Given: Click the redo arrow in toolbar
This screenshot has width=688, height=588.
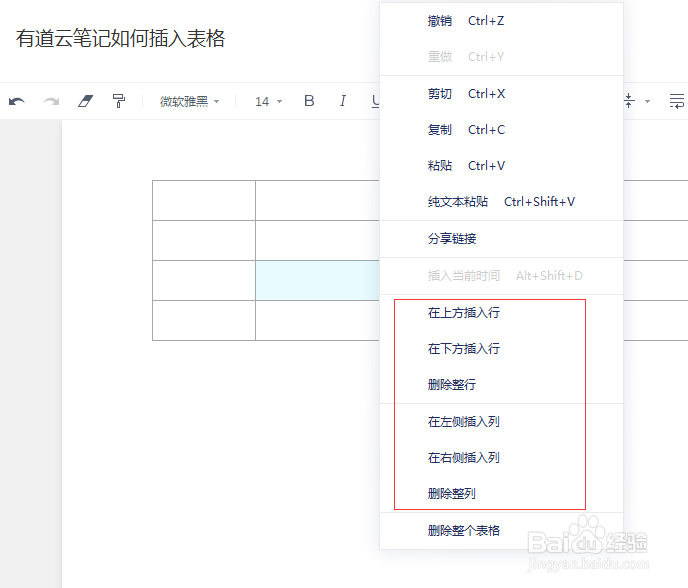Looking at the screenshot, I should tap(51, 101).
